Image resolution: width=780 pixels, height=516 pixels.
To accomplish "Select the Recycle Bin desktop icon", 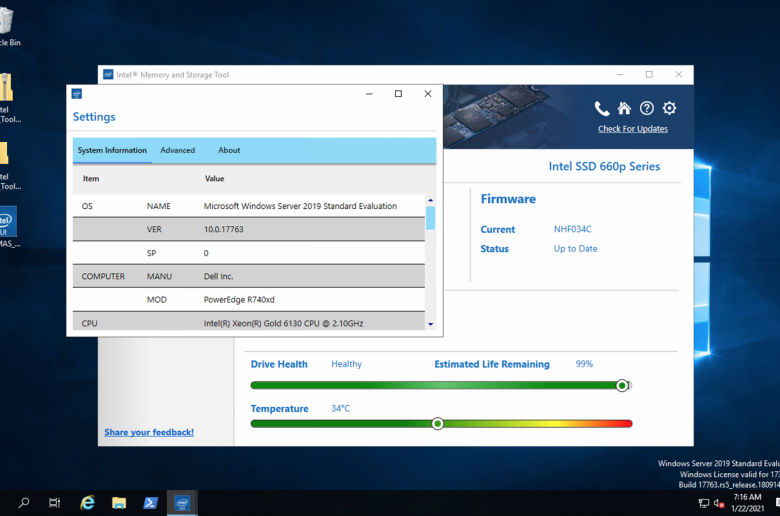I will tap(7, 26).
